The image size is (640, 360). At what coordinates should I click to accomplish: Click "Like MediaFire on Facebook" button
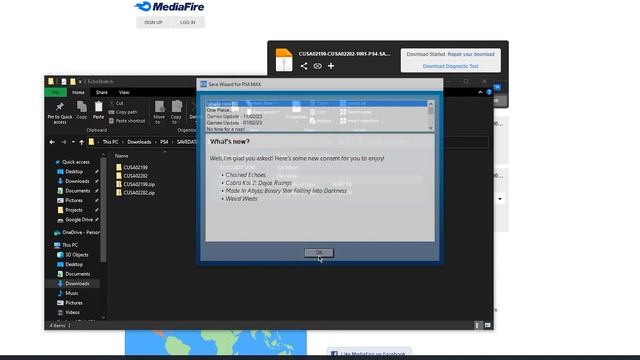(x=369, y=353)
